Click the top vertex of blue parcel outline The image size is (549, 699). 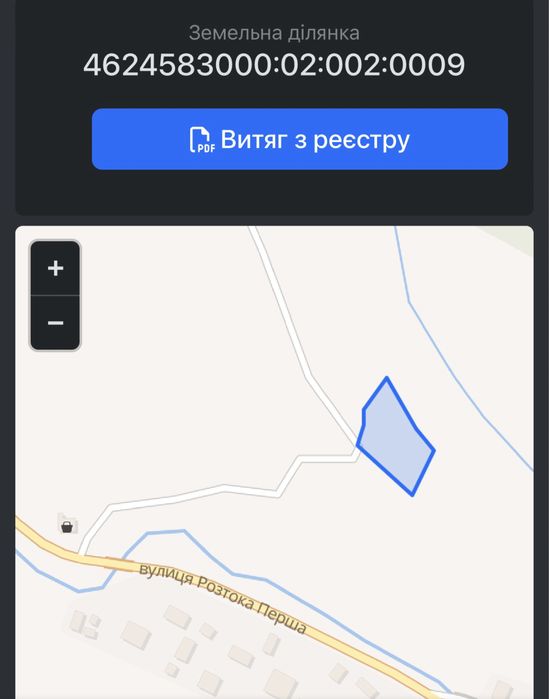pos(387,378)
